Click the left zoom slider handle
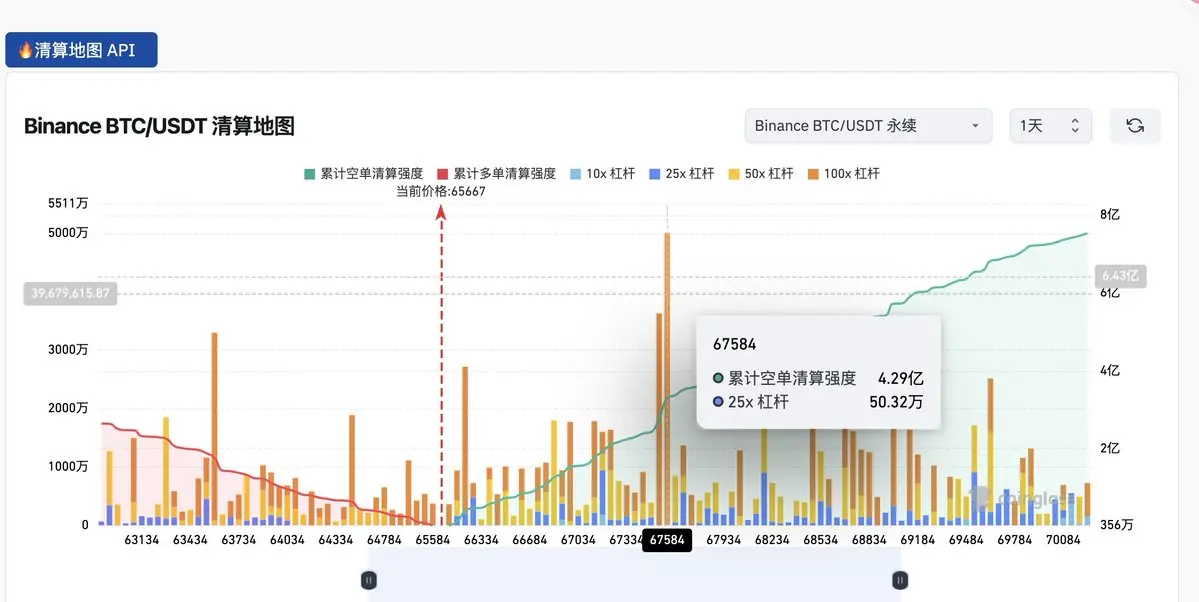The height and width of the screenshot is (602, 1199). 369,581
